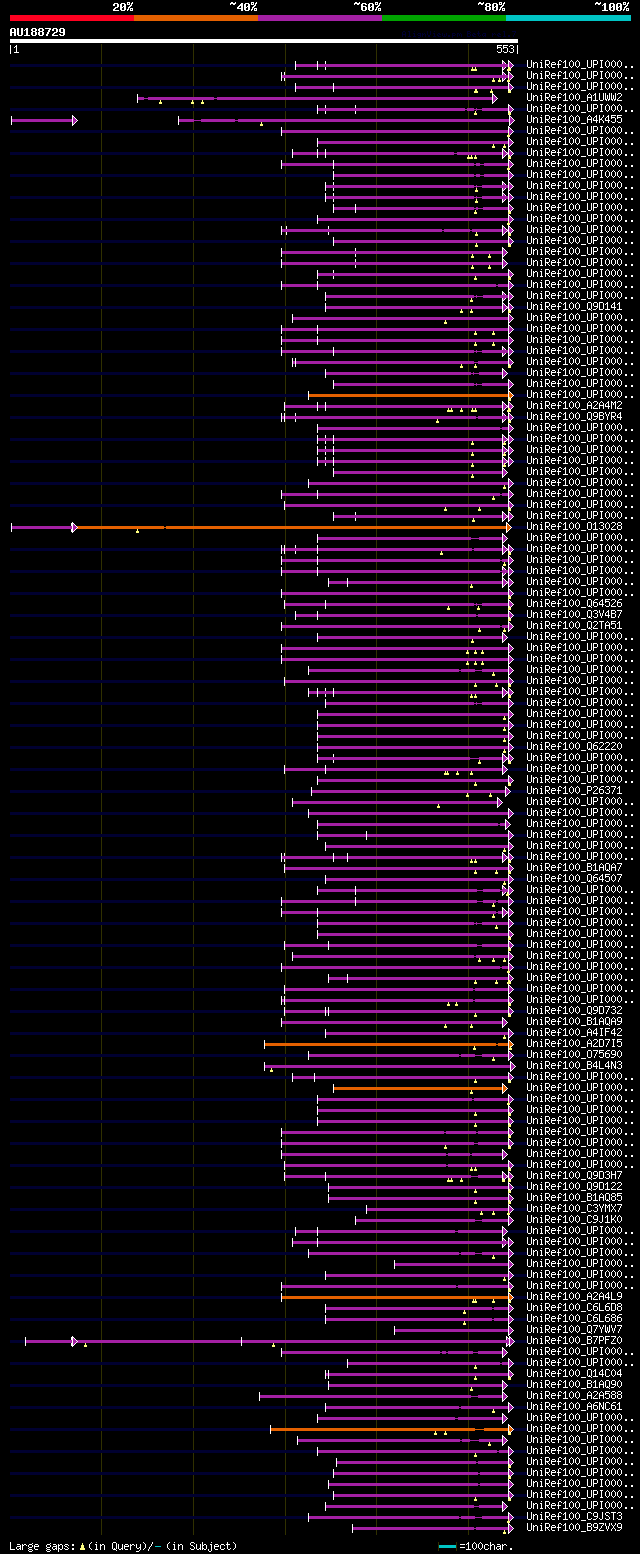Select hit label UniRef100_C9JST3
The image size is (640, 1554).
pos(574,1517)
